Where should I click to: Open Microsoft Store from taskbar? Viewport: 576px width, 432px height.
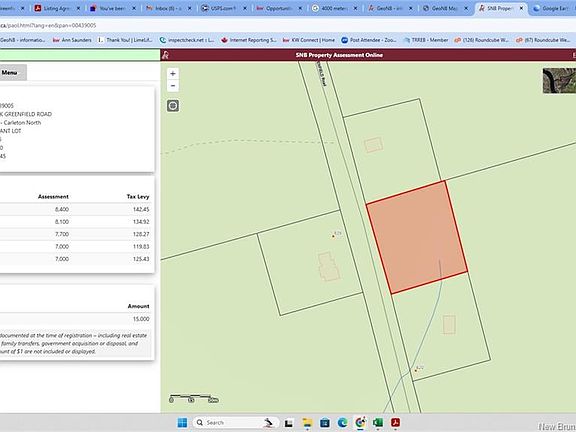tap(325, 423)
